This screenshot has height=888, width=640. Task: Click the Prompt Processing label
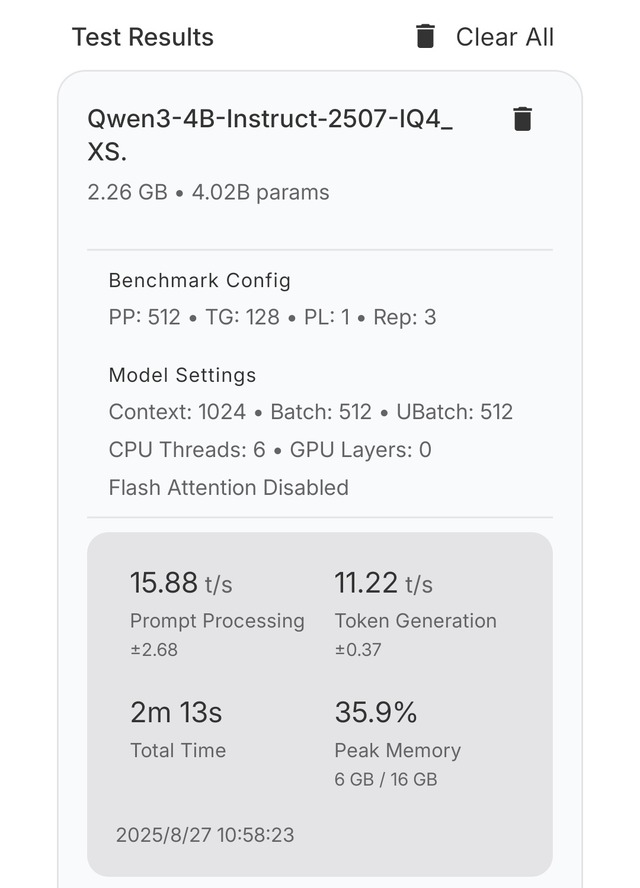point(217,621)
